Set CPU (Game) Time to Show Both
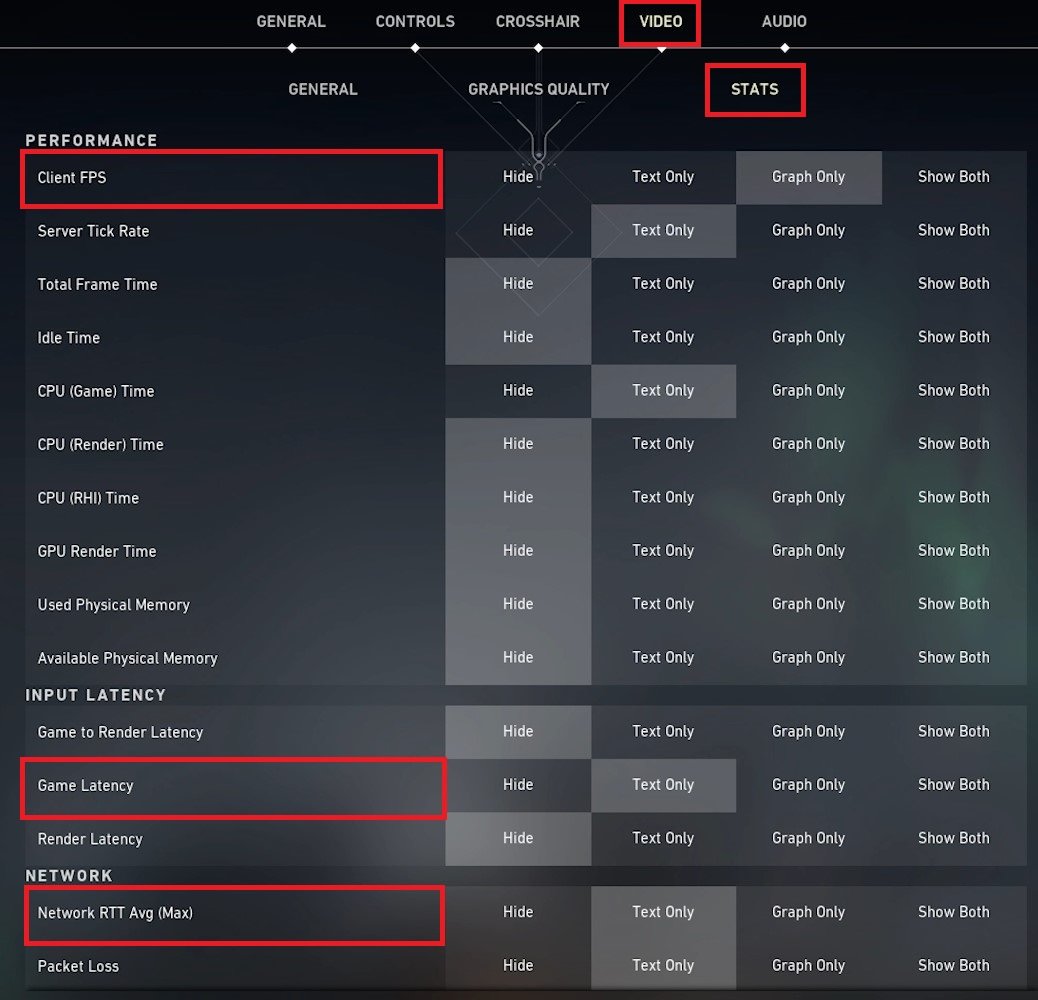The image size is (1038, 1000). (x=954, y=390)
